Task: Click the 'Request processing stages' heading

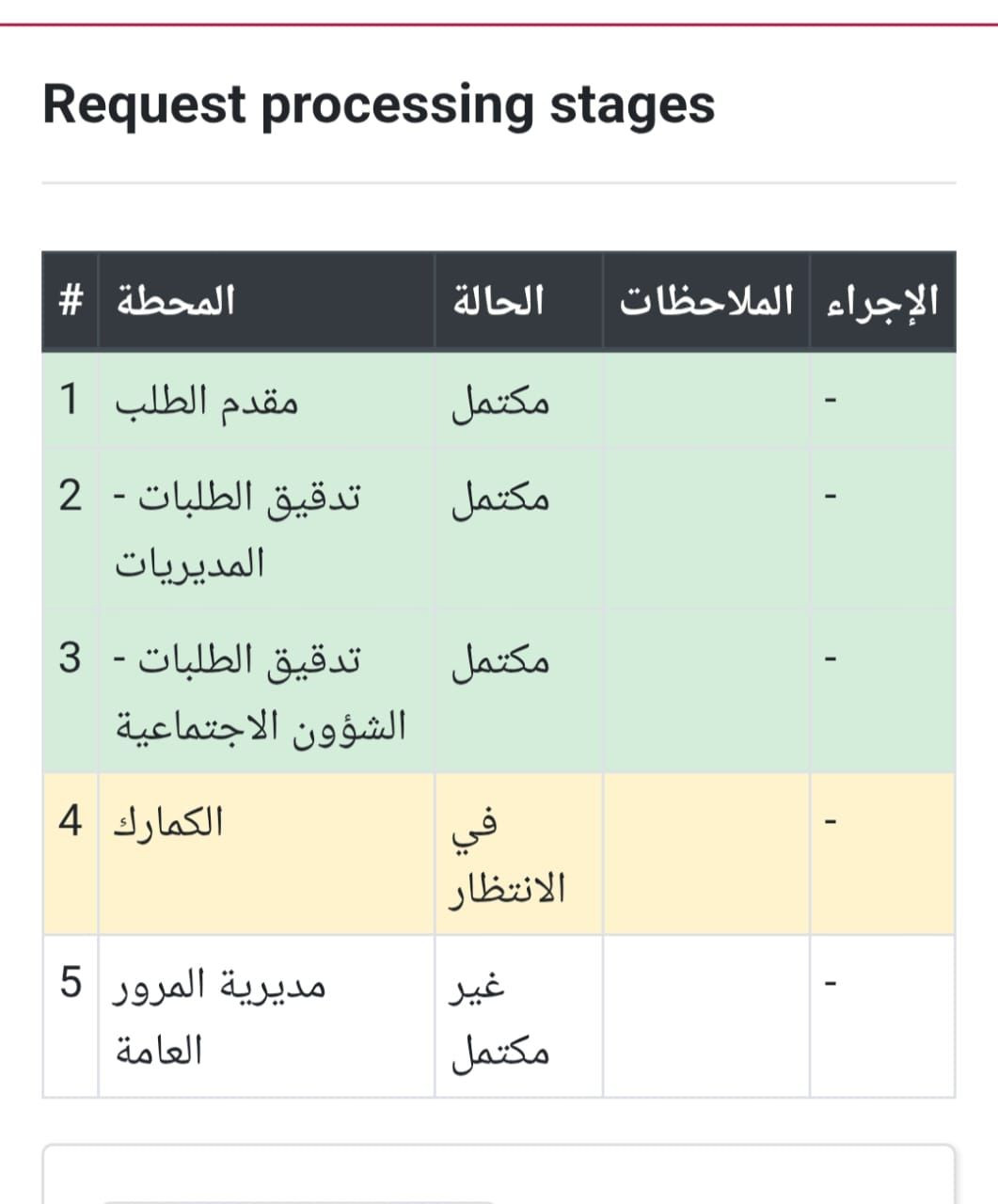Action: click(x=378, y=104)
